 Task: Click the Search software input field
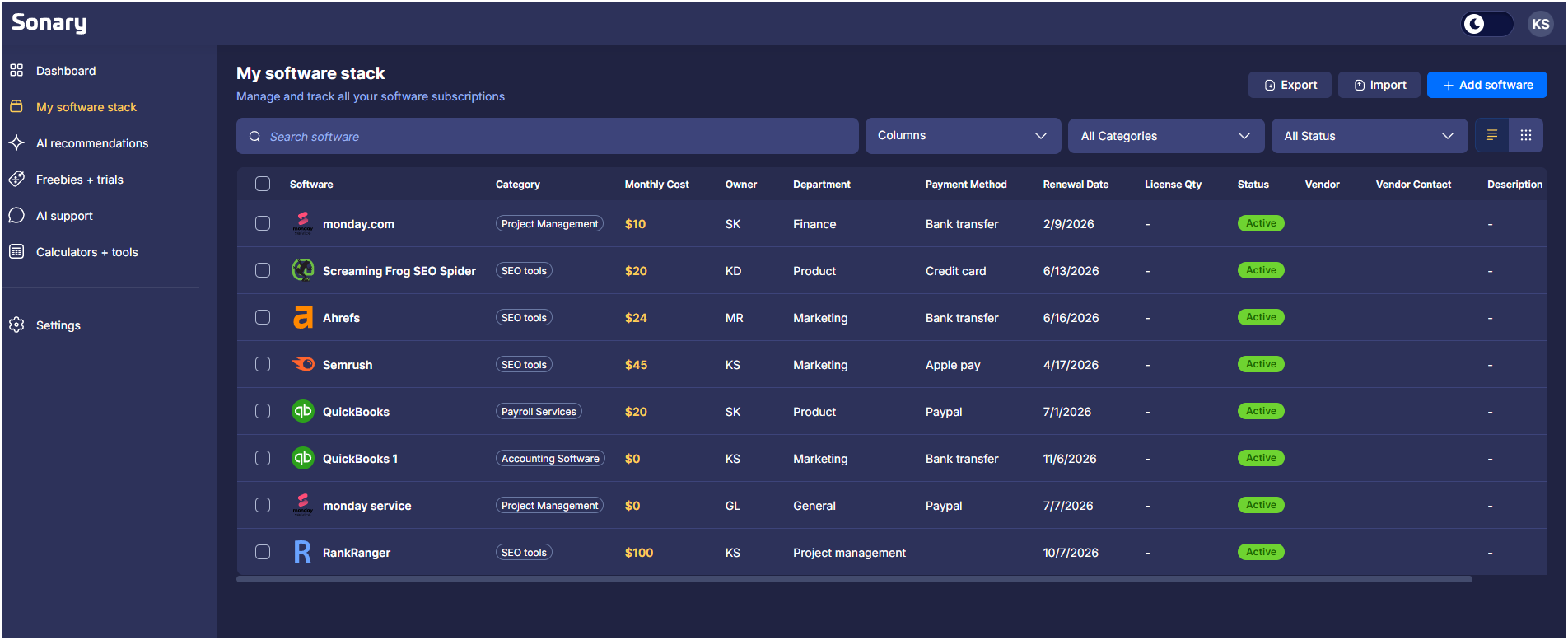pos(548,136)
